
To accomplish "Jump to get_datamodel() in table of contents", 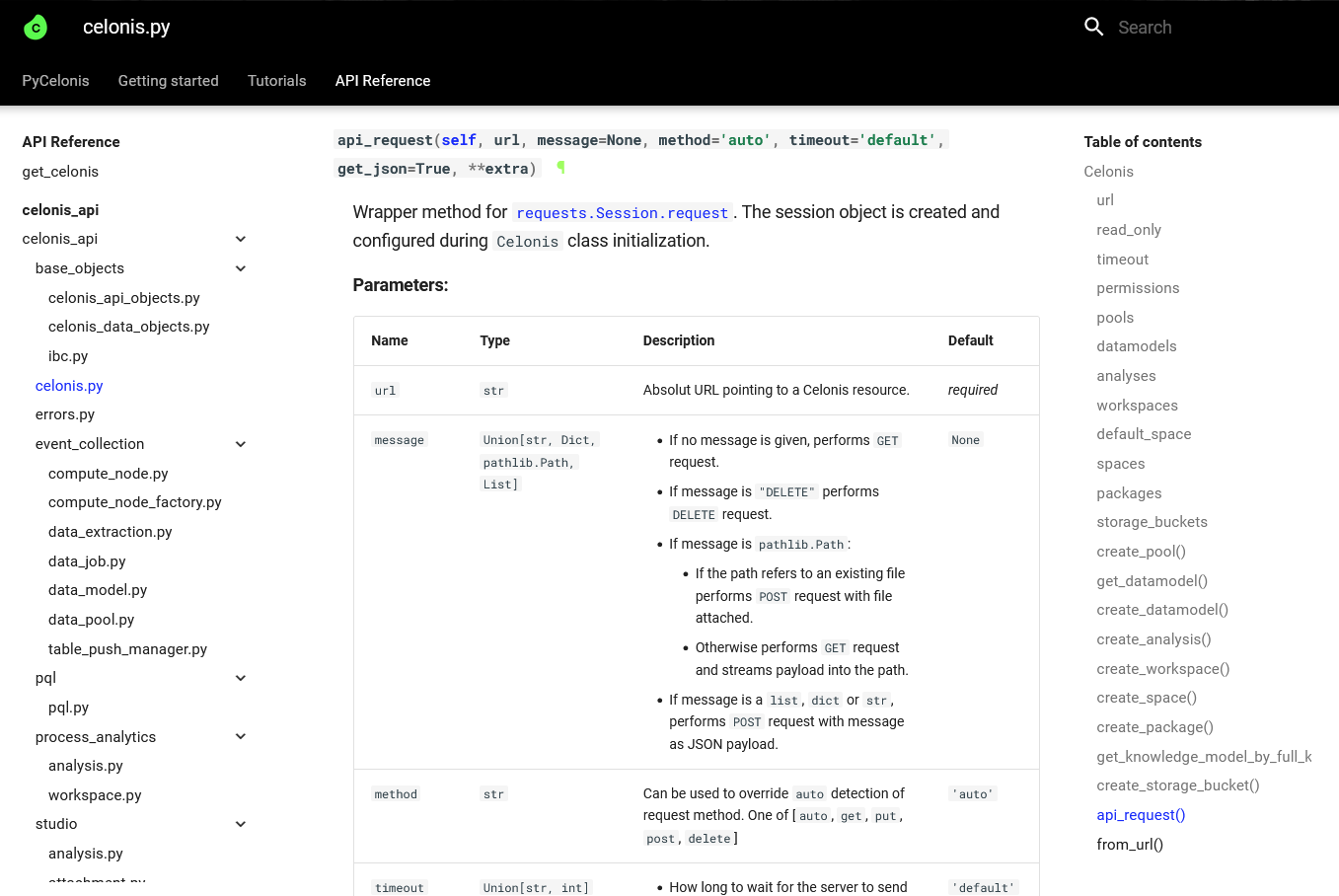I will tap(1153, 581).
